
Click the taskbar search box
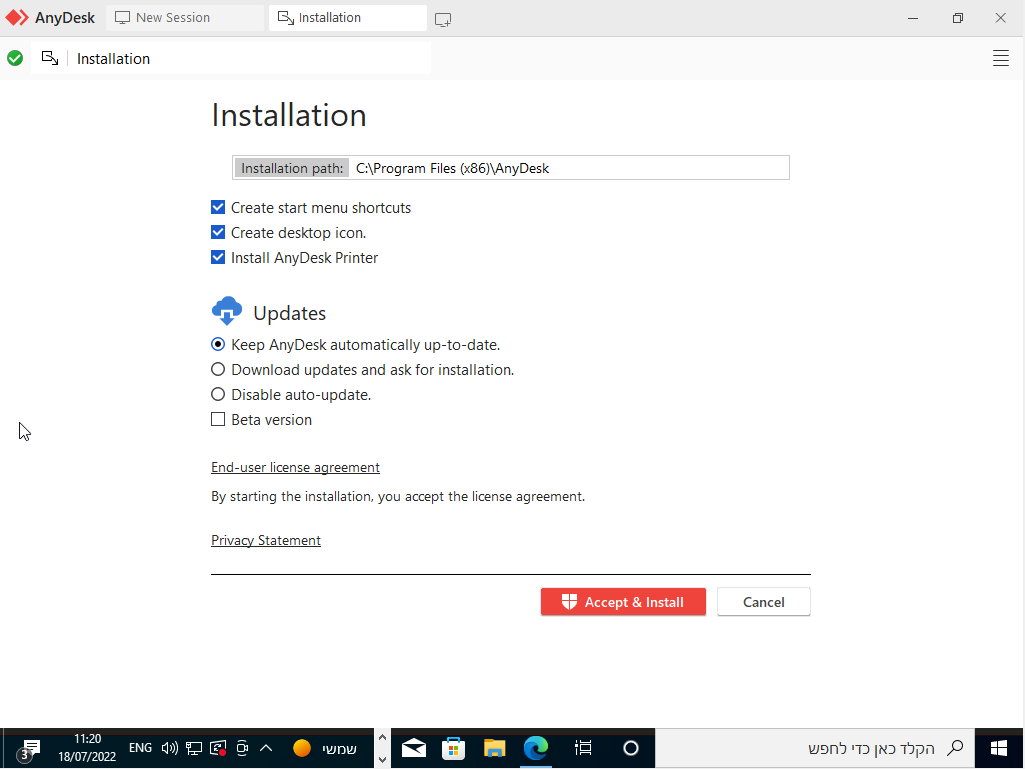pos(815,748)
